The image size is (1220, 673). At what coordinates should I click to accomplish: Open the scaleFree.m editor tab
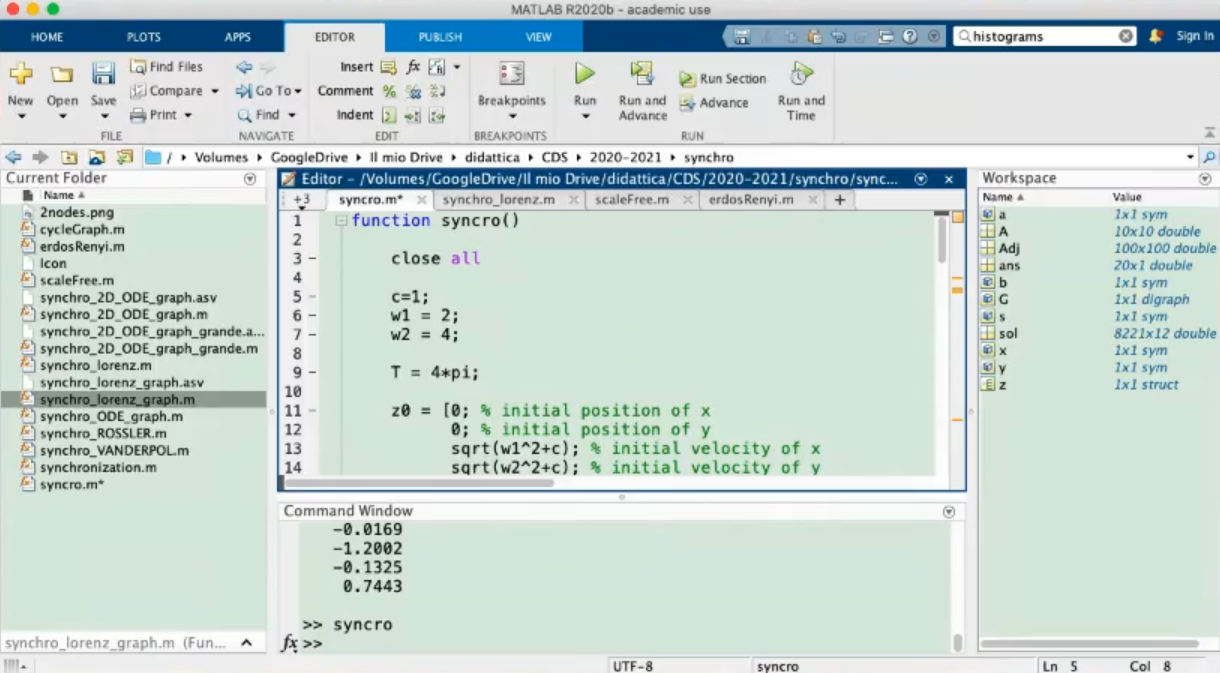pos(631,200)
